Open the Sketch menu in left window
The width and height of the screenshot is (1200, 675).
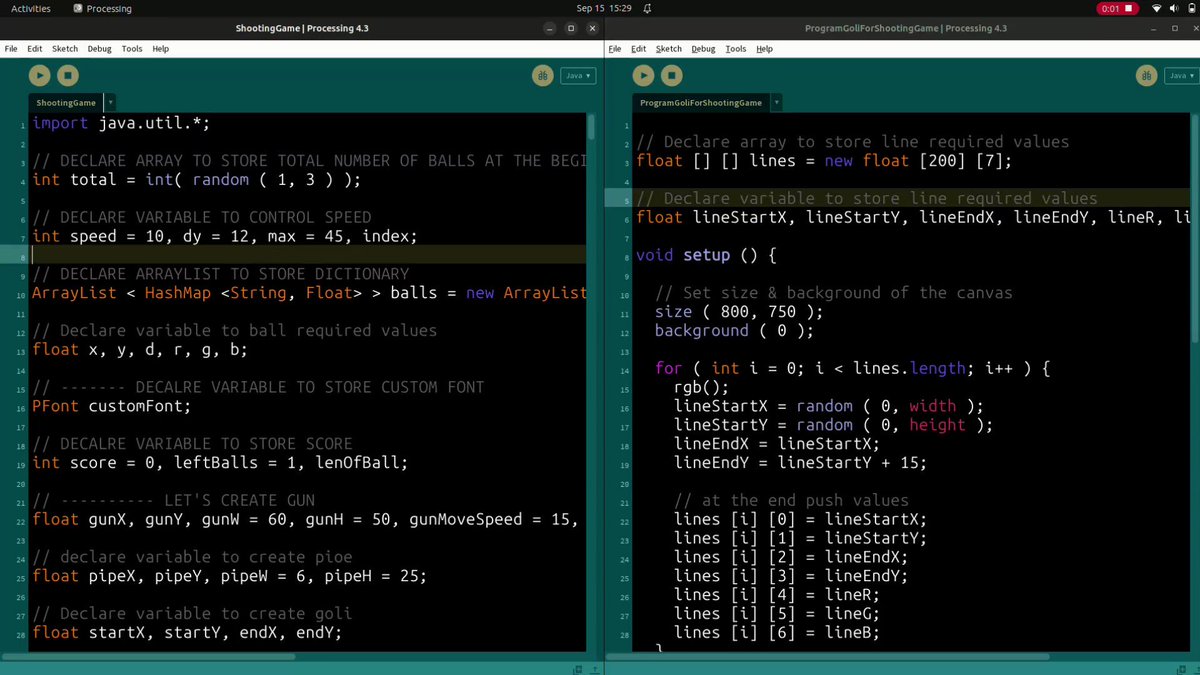click(x=65, y=48)
